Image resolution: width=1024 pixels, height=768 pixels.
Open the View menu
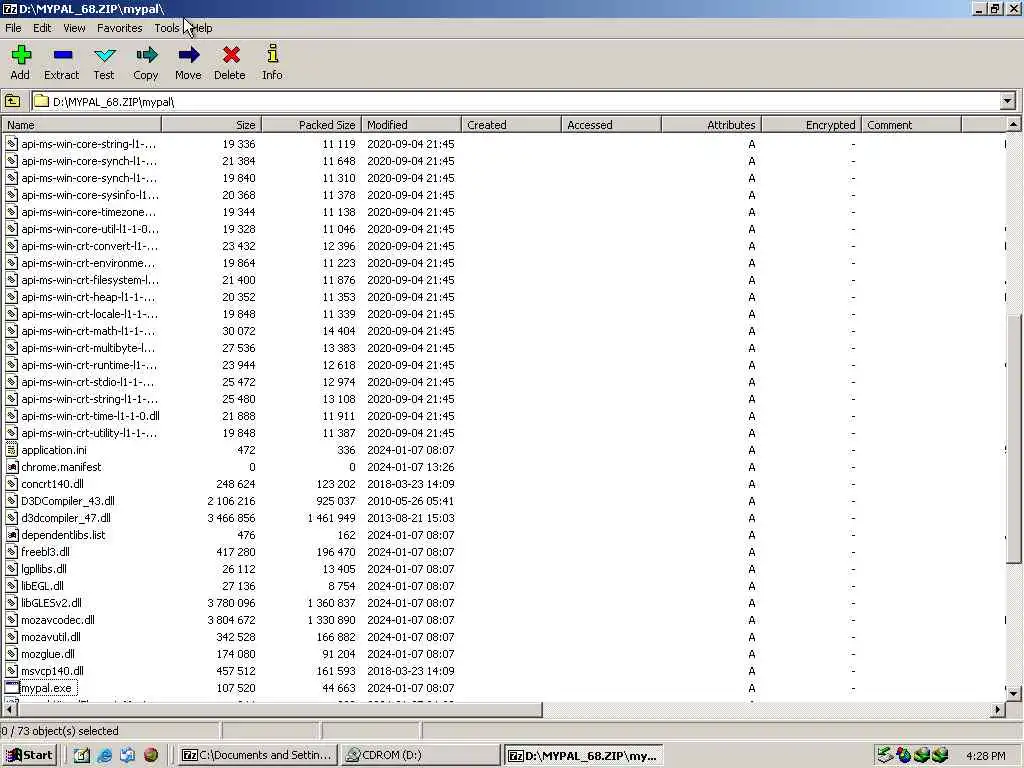tap(74, 28)
